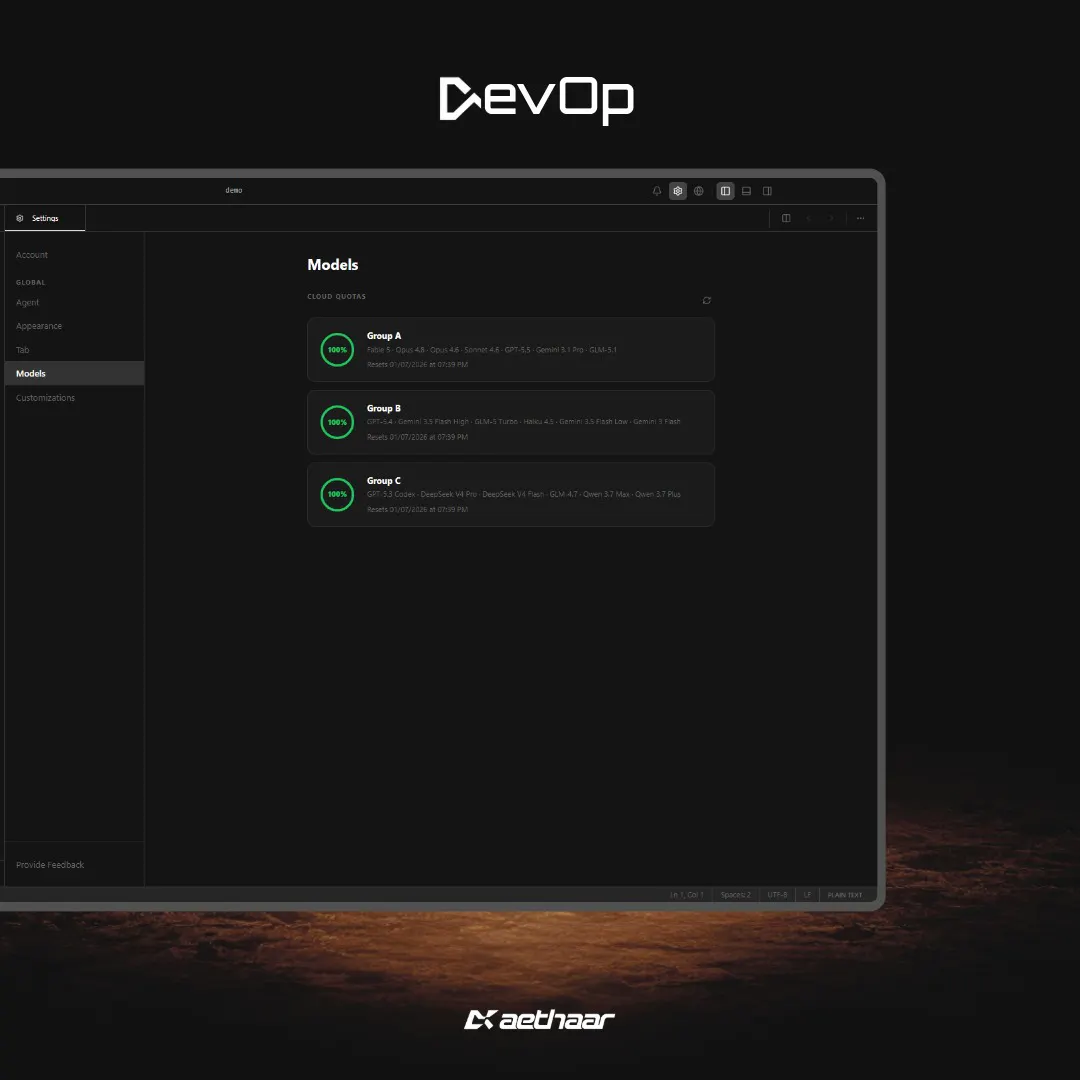Viewport: 1080px width, 1080px height.
Task: Go back with the left arrow icon
Action: [x=809, y=218]
